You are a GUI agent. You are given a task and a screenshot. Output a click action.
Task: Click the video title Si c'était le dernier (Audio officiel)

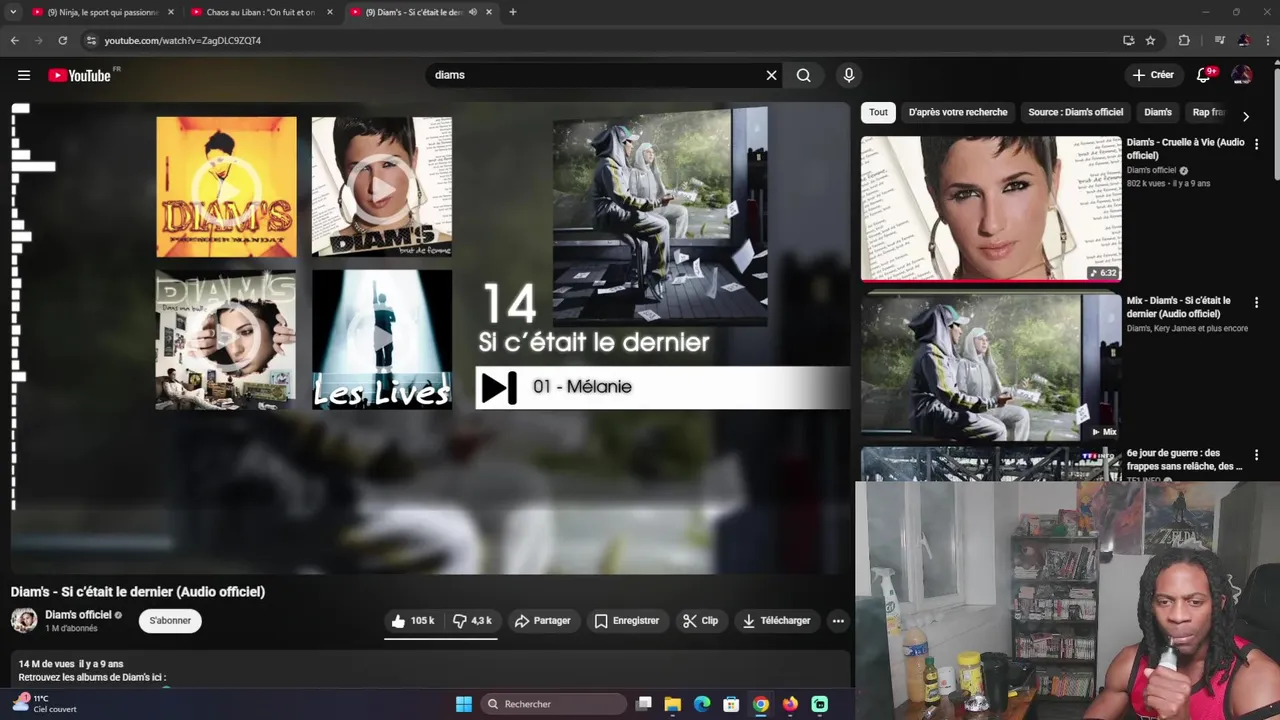coord(138,592)
